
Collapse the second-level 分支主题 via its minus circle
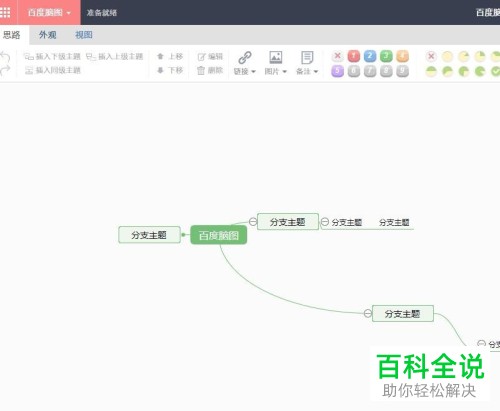325,222
